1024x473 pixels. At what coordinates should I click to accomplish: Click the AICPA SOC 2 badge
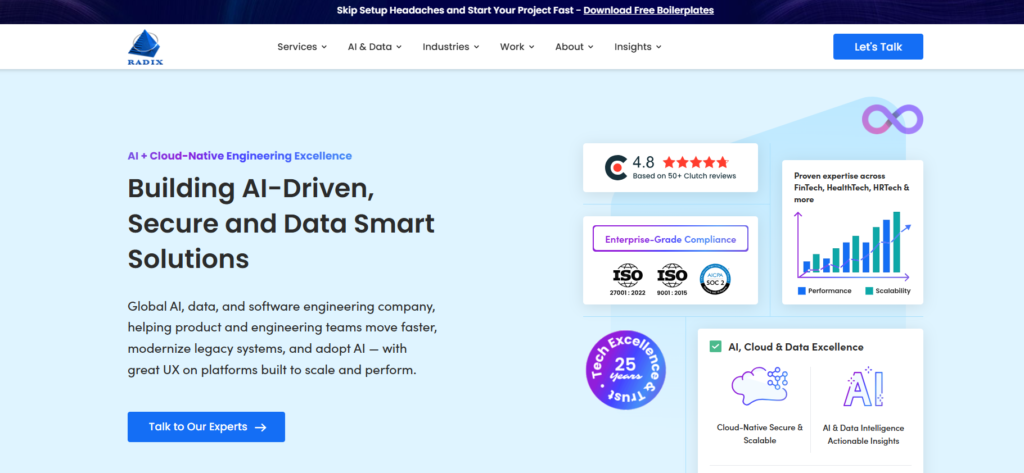(x=716, y=277)
